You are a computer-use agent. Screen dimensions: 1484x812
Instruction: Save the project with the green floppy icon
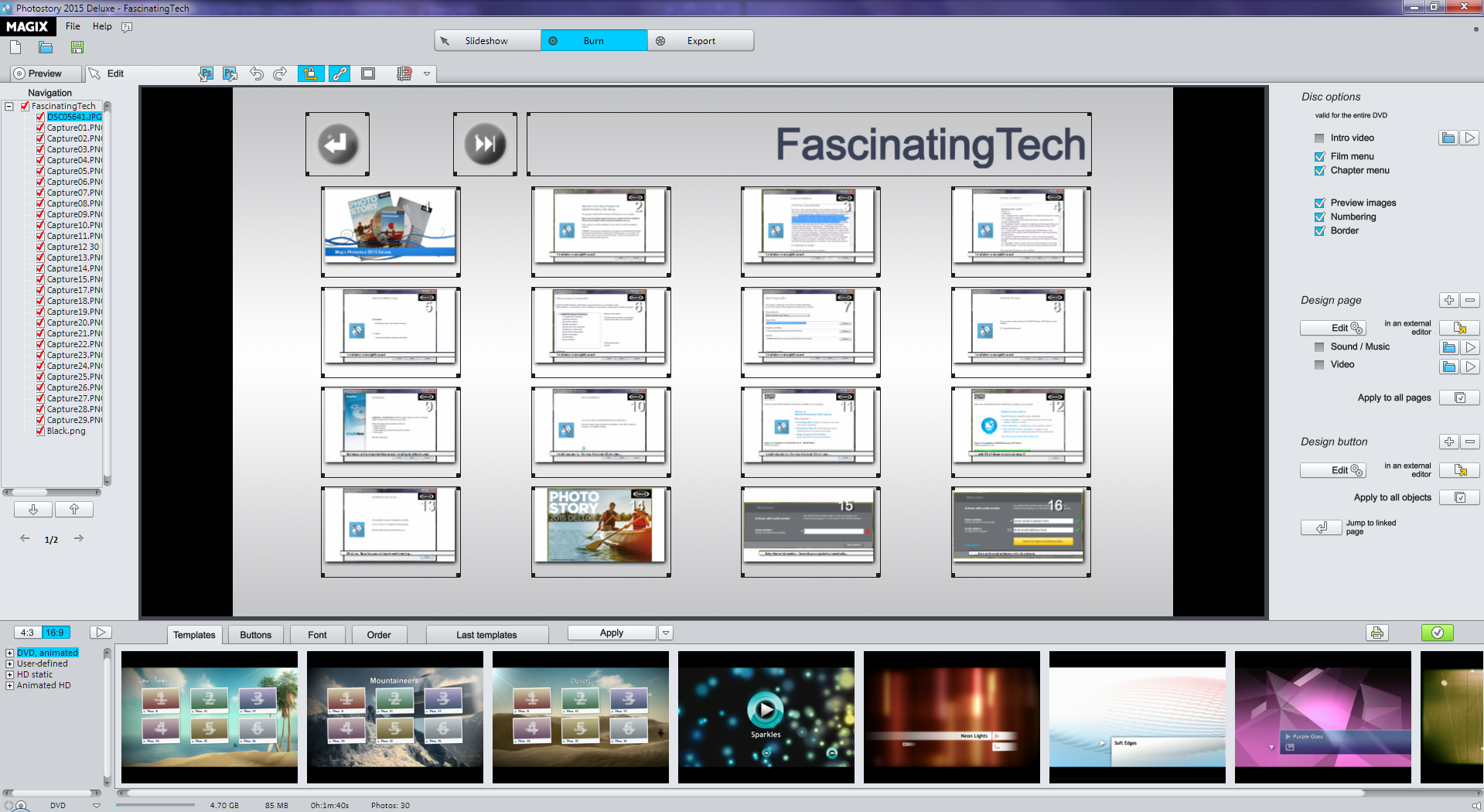[x=77, y=48]
